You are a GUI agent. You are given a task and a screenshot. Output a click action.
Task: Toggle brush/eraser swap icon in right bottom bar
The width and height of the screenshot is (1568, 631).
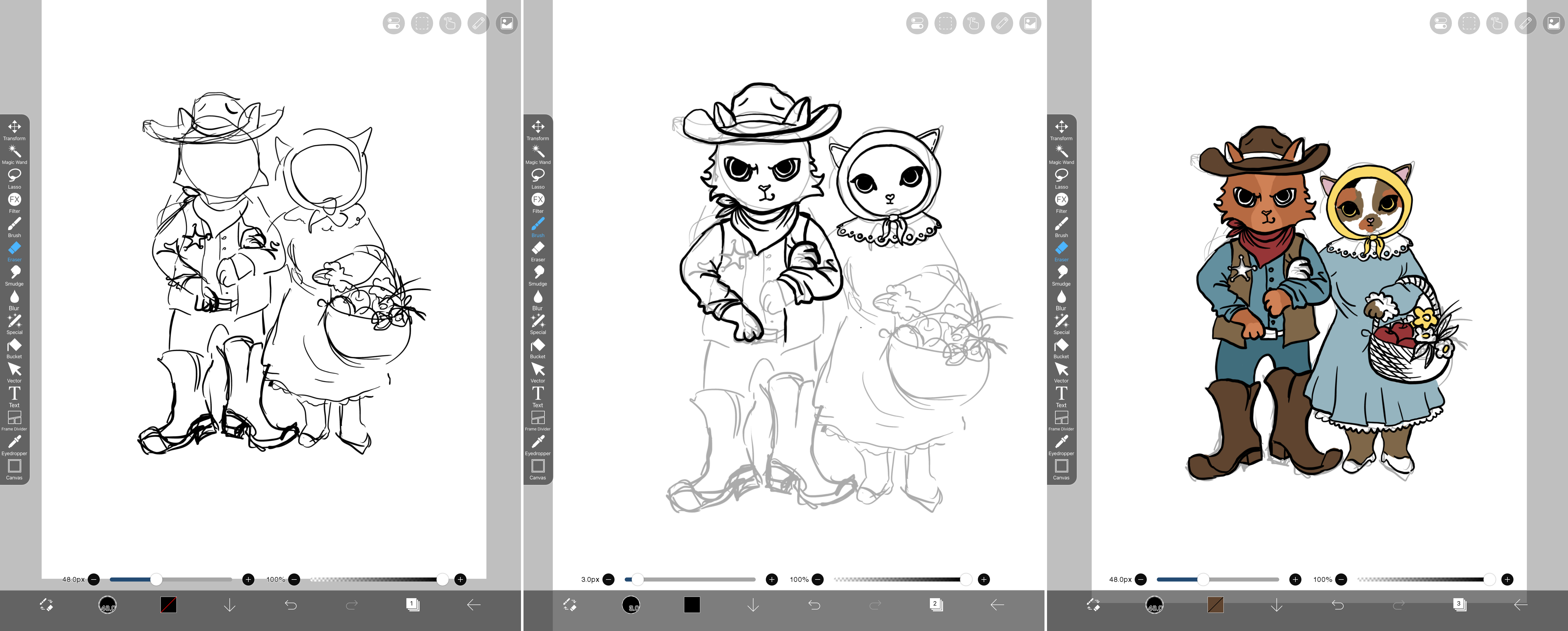(x=1093, y=605)
